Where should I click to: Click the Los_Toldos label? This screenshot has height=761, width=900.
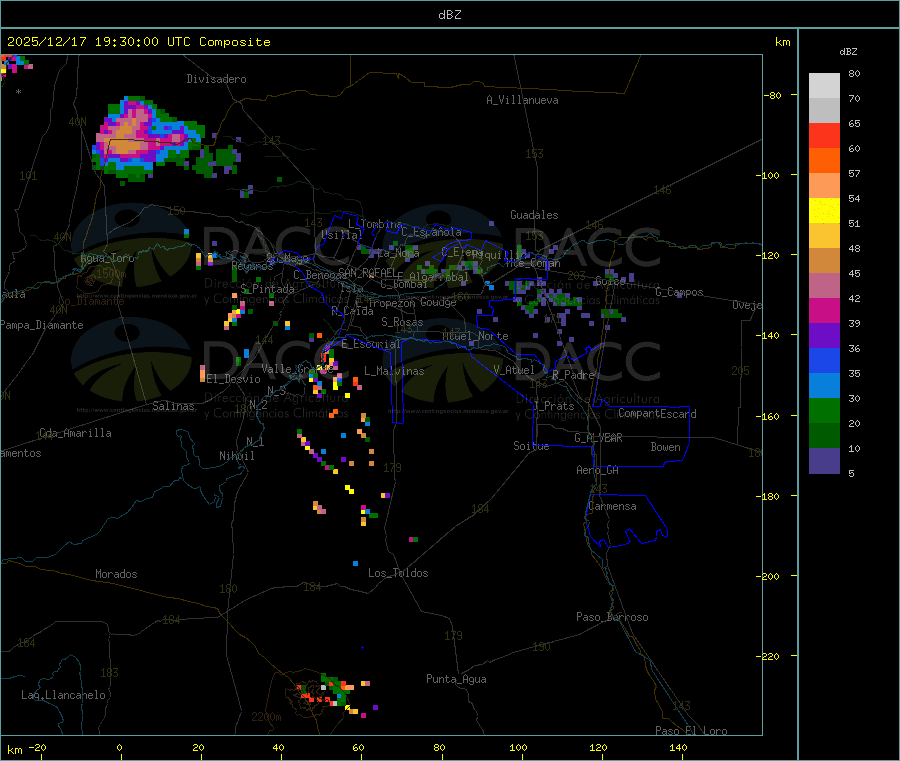pos(398,573)
